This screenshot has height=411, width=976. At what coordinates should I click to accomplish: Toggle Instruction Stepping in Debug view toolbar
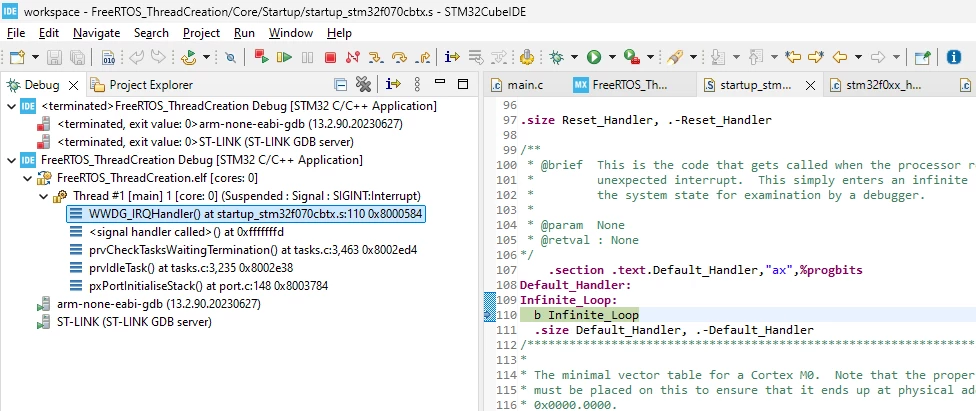pos(393,84)
